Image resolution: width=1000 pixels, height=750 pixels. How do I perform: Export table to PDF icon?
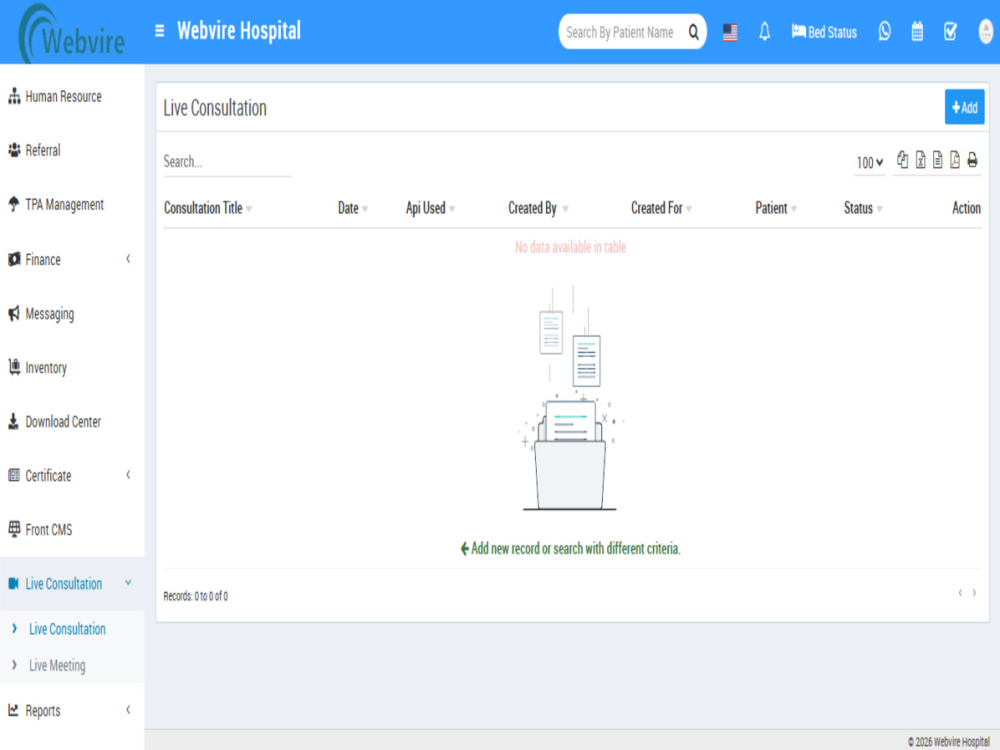click(x=955, y=159)
